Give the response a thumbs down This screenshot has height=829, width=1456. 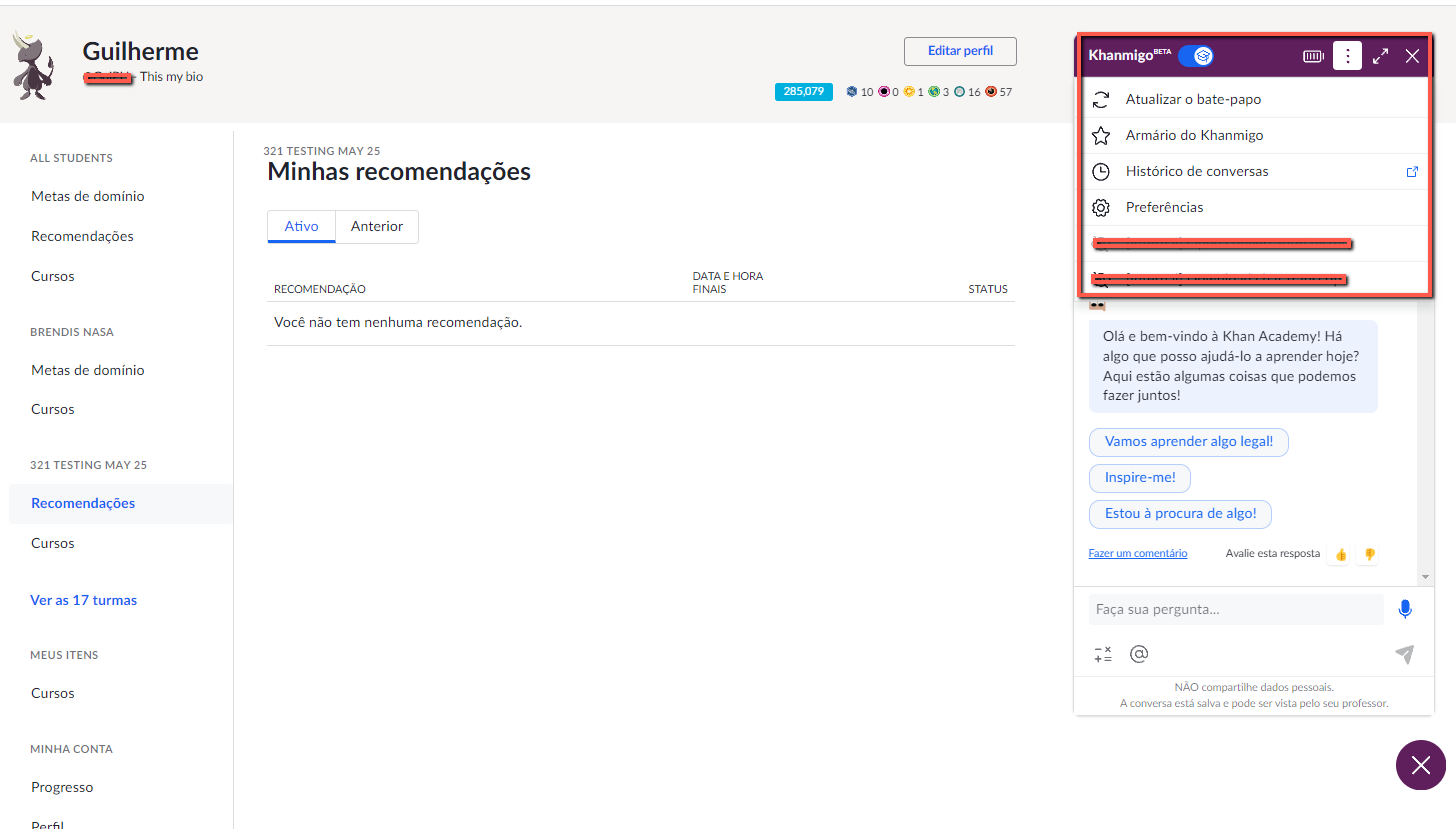tap(1369, 554)
